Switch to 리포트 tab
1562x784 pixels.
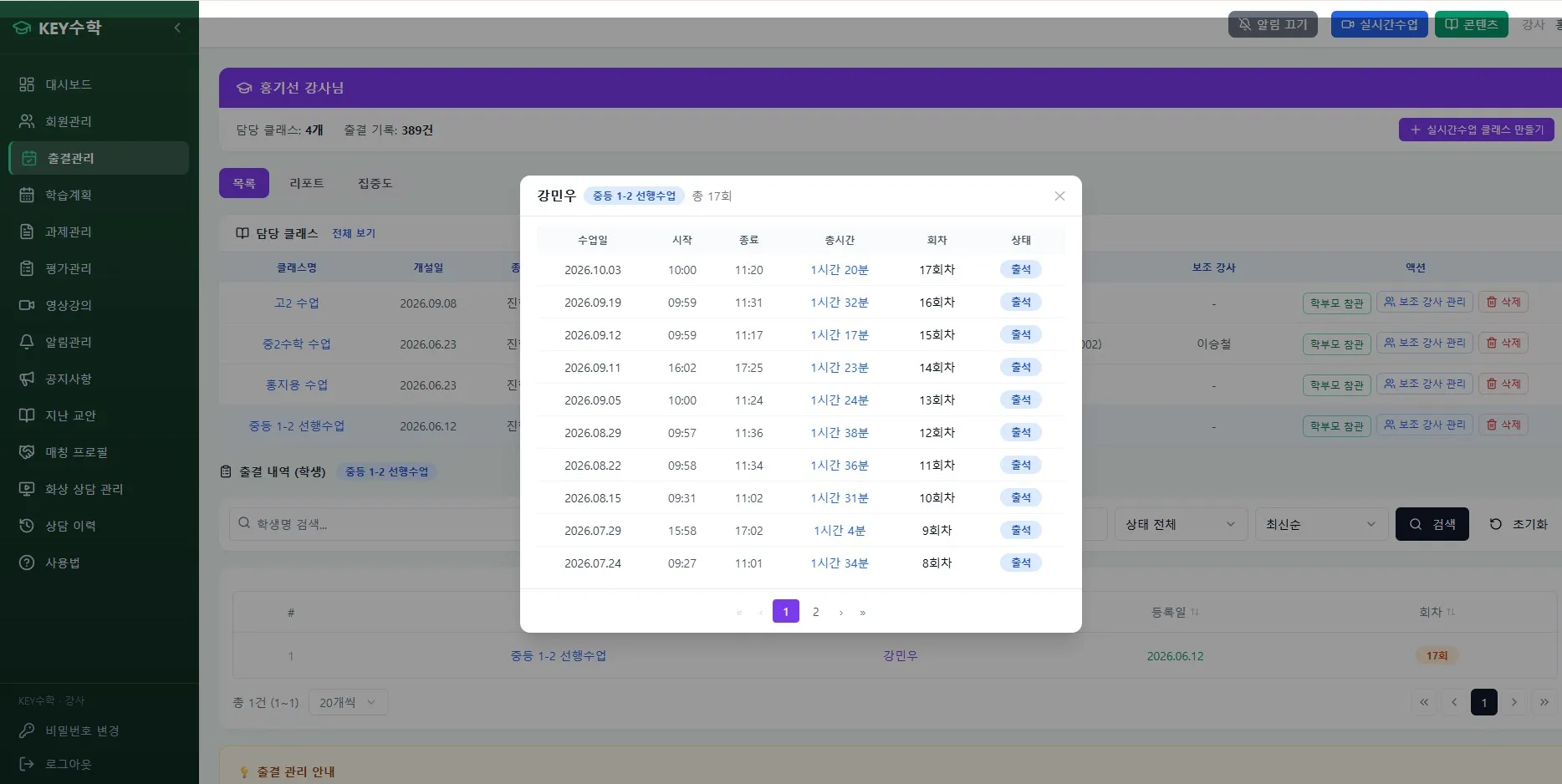coord(307,183)
